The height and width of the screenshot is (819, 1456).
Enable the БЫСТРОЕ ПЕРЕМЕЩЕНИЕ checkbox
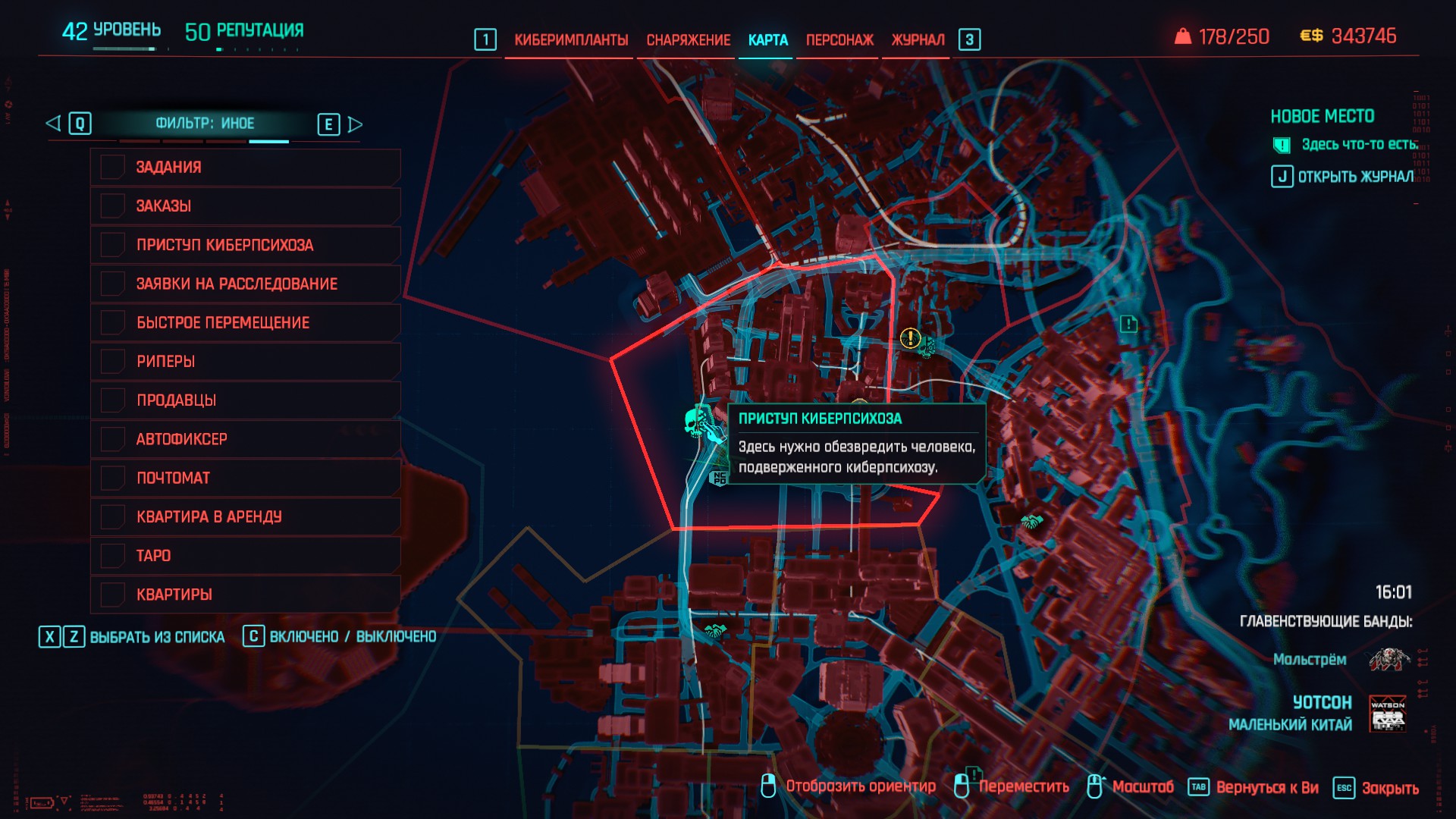coord(113,322)
